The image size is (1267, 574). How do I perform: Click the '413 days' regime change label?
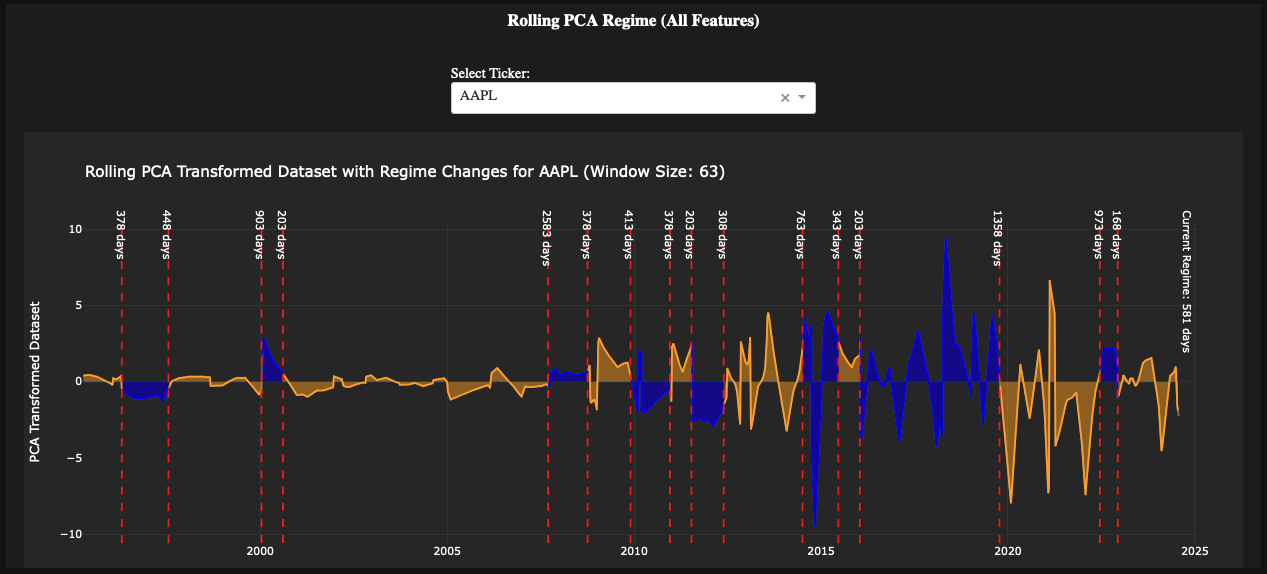[x=629, y=234]
